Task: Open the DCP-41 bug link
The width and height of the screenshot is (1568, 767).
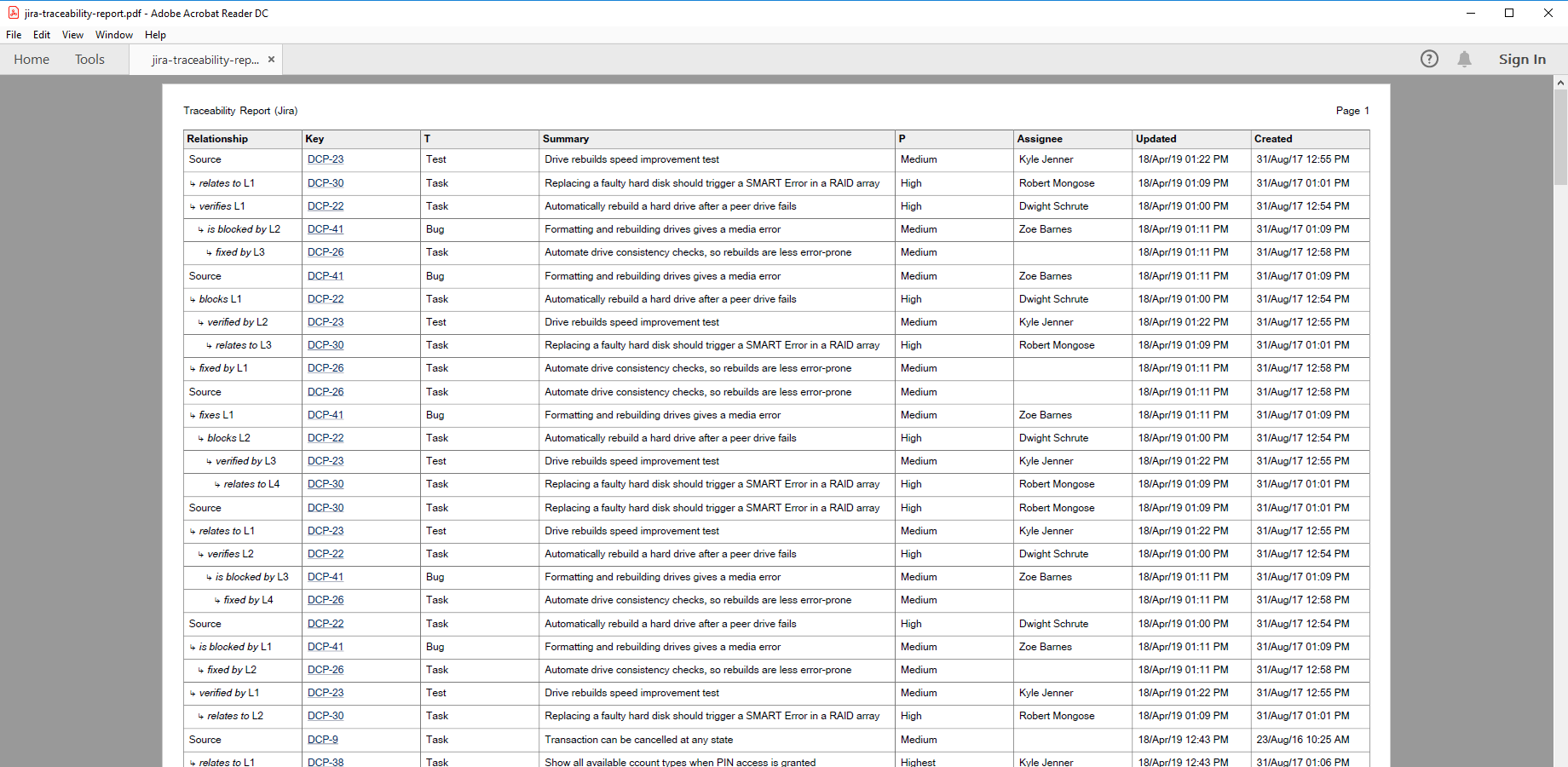Action: coord(326,228)
